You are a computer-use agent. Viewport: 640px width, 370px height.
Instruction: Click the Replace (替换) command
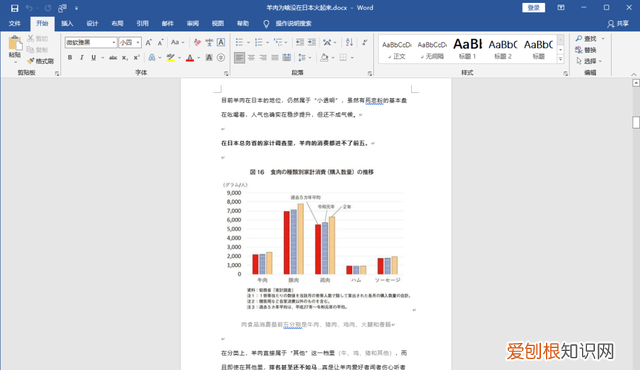point(586,50)
